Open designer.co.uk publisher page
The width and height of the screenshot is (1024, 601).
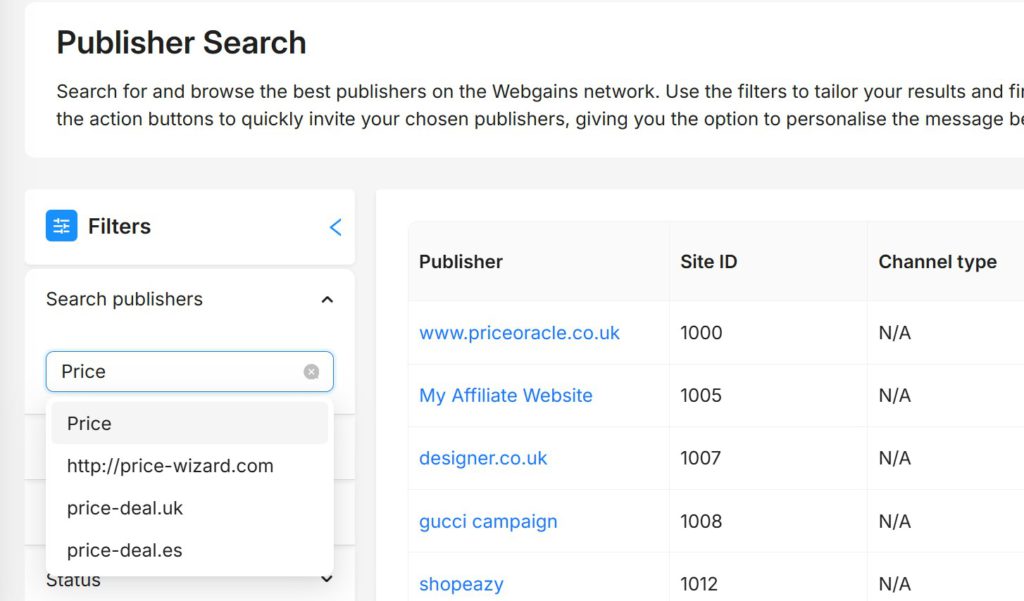point(483,458)
